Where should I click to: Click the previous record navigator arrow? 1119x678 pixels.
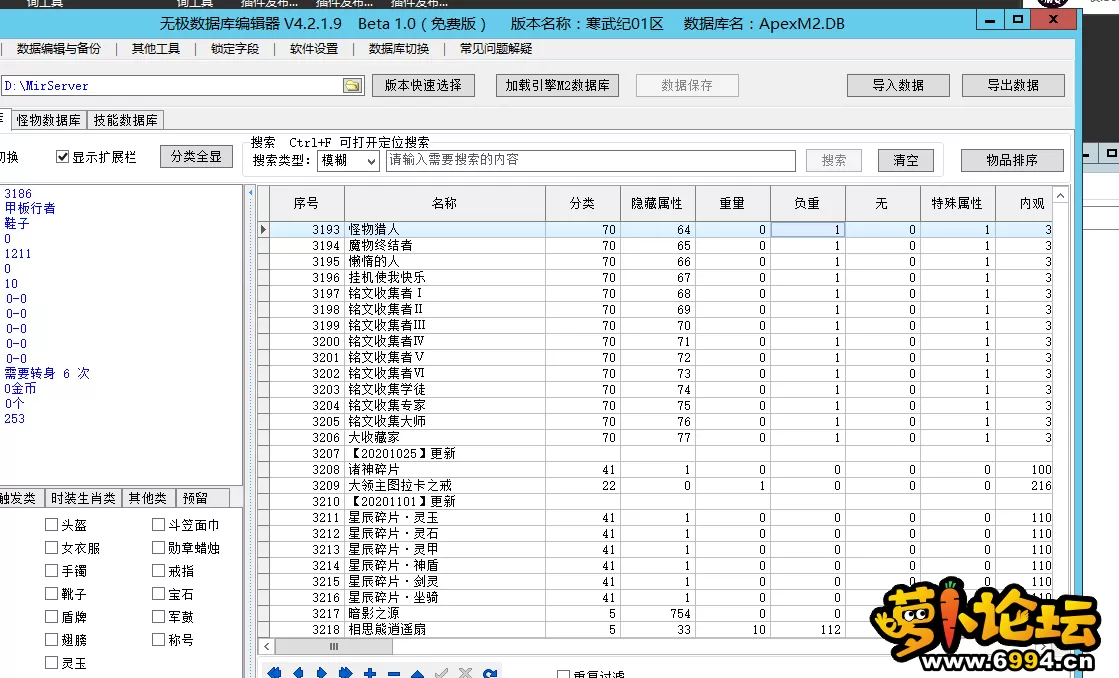[297, 673]
